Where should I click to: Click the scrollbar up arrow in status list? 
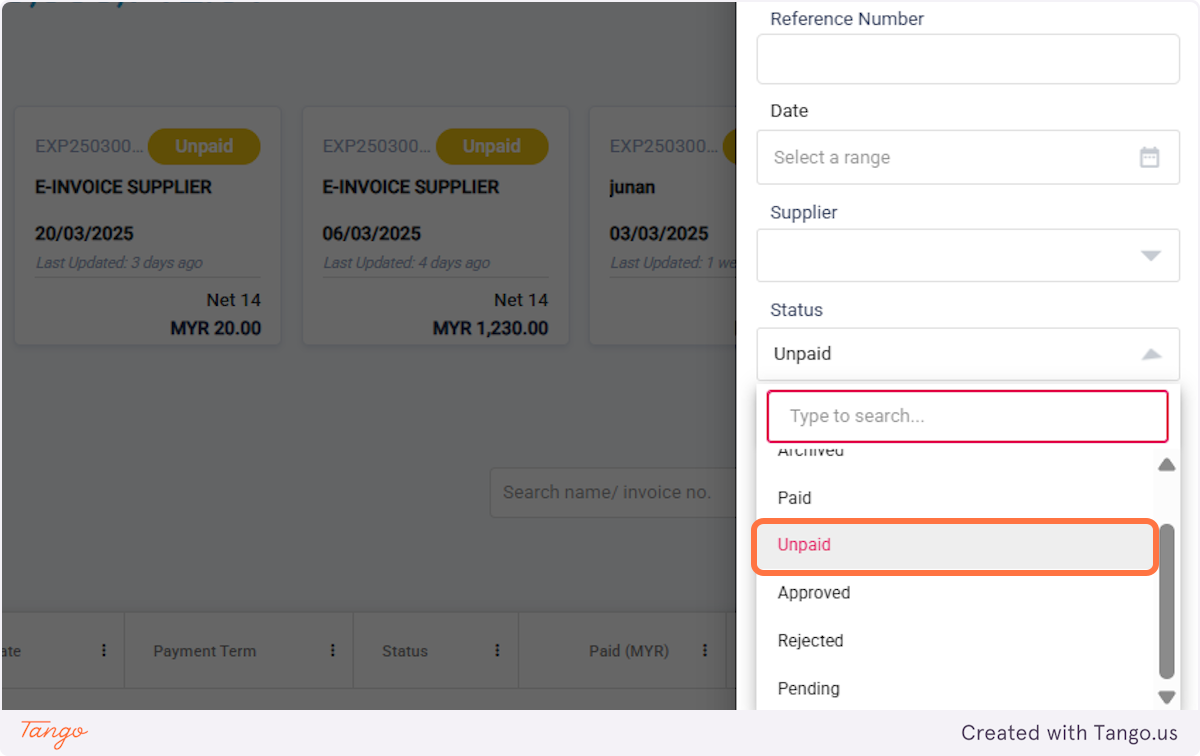tap(1166, 465)
